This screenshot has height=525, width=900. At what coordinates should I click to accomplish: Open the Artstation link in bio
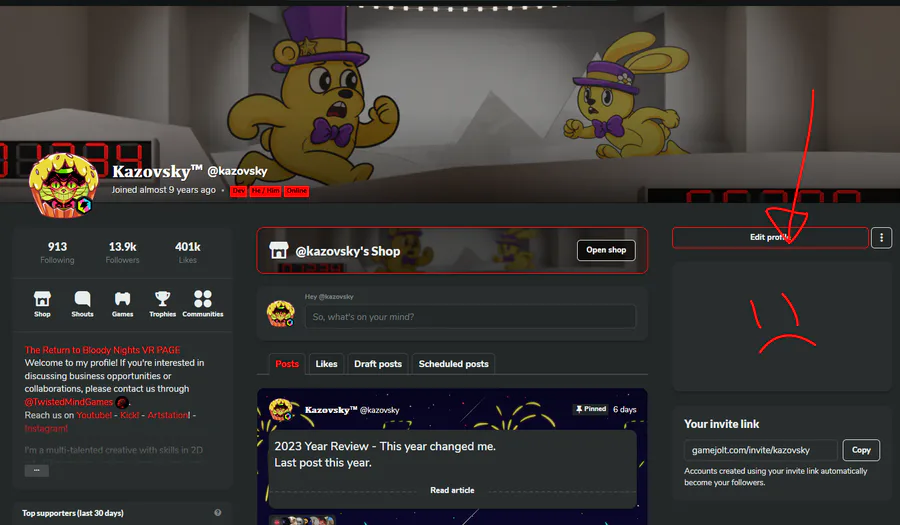(168, 415)
